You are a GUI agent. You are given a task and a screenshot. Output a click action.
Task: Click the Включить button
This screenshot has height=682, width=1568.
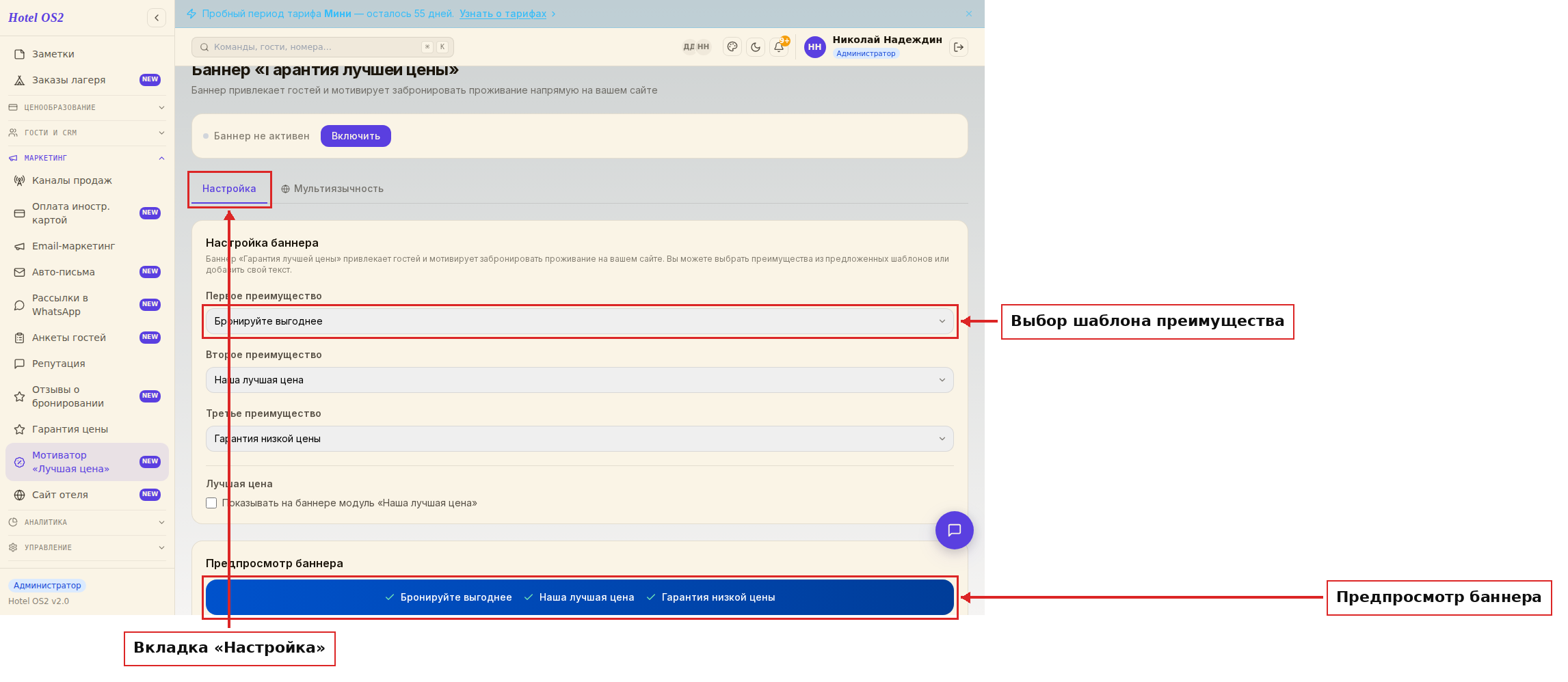356,136
